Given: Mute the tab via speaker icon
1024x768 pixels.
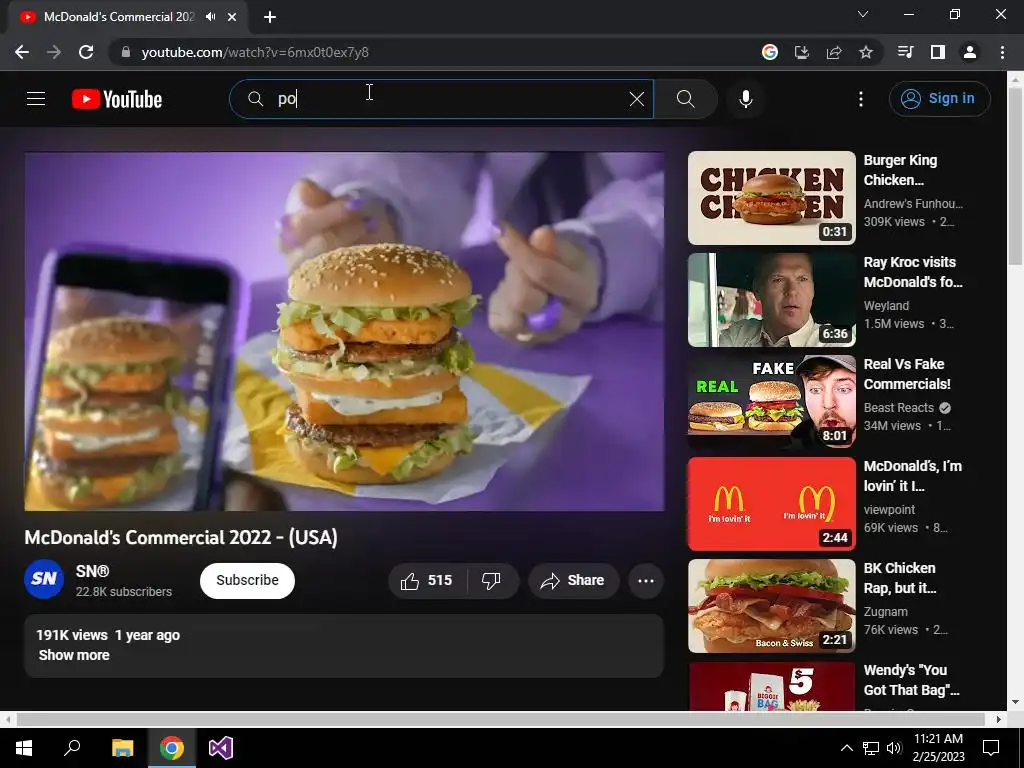Looking at the screenshot, I should coord(210,16).
